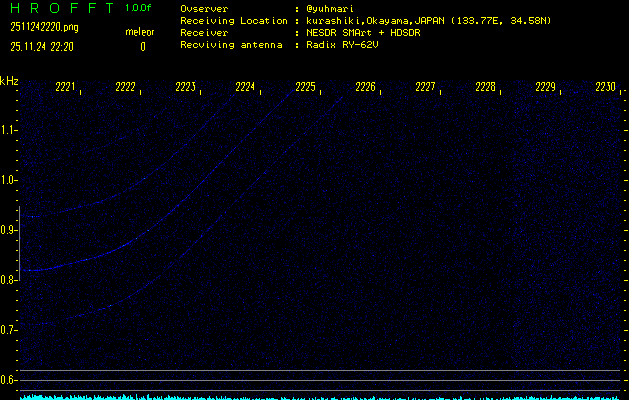Select the 2230 time marker
Image resolution: width=629 pixels, height=400 pixels.
[x=605, y=88]
